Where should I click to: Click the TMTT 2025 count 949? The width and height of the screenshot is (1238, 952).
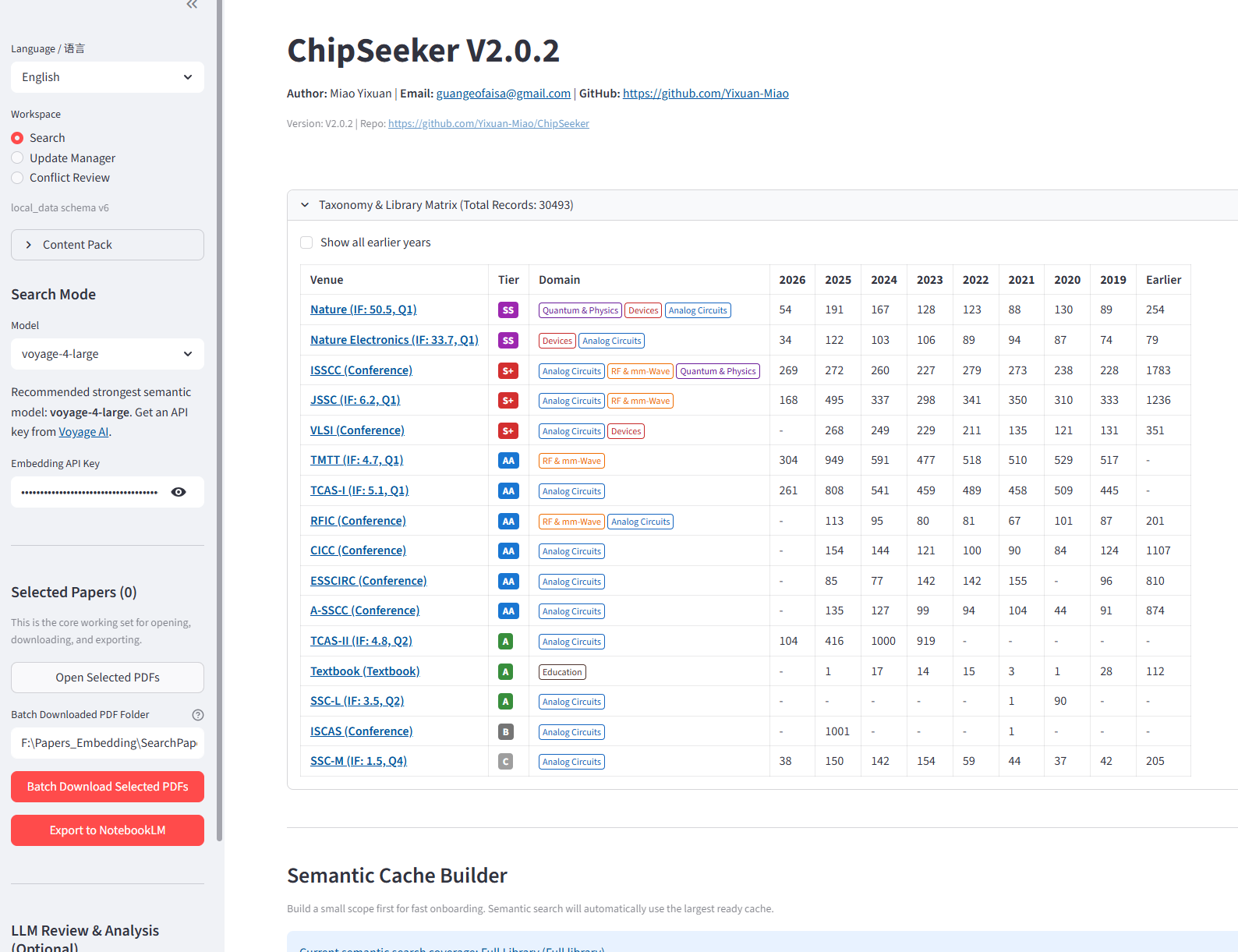tap(834, 460)
